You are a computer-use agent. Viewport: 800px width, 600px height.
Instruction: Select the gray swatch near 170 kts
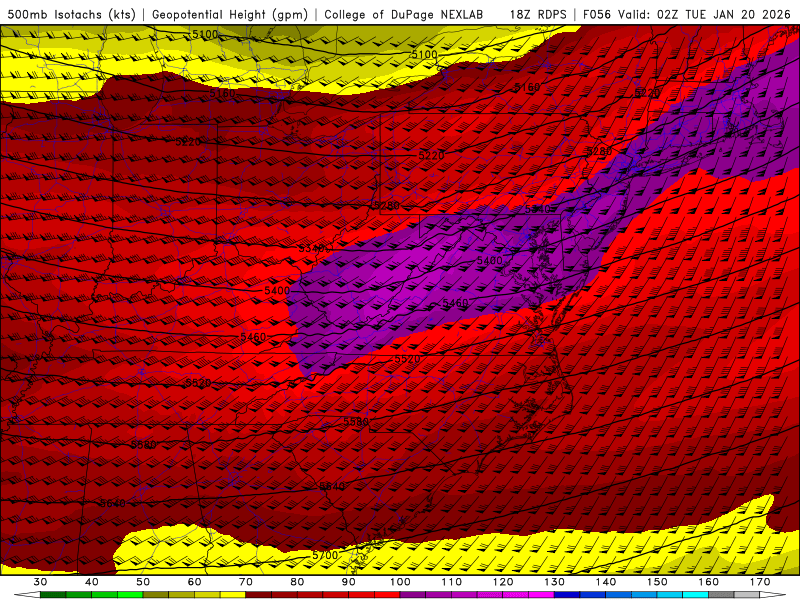pyautogui.click(x=747, y=595)
